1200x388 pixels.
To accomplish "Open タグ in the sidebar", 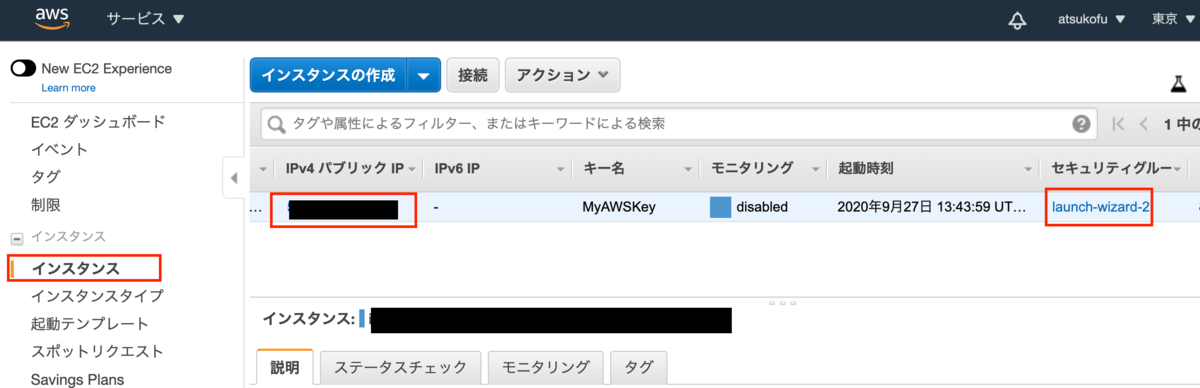I will (45, 177).
